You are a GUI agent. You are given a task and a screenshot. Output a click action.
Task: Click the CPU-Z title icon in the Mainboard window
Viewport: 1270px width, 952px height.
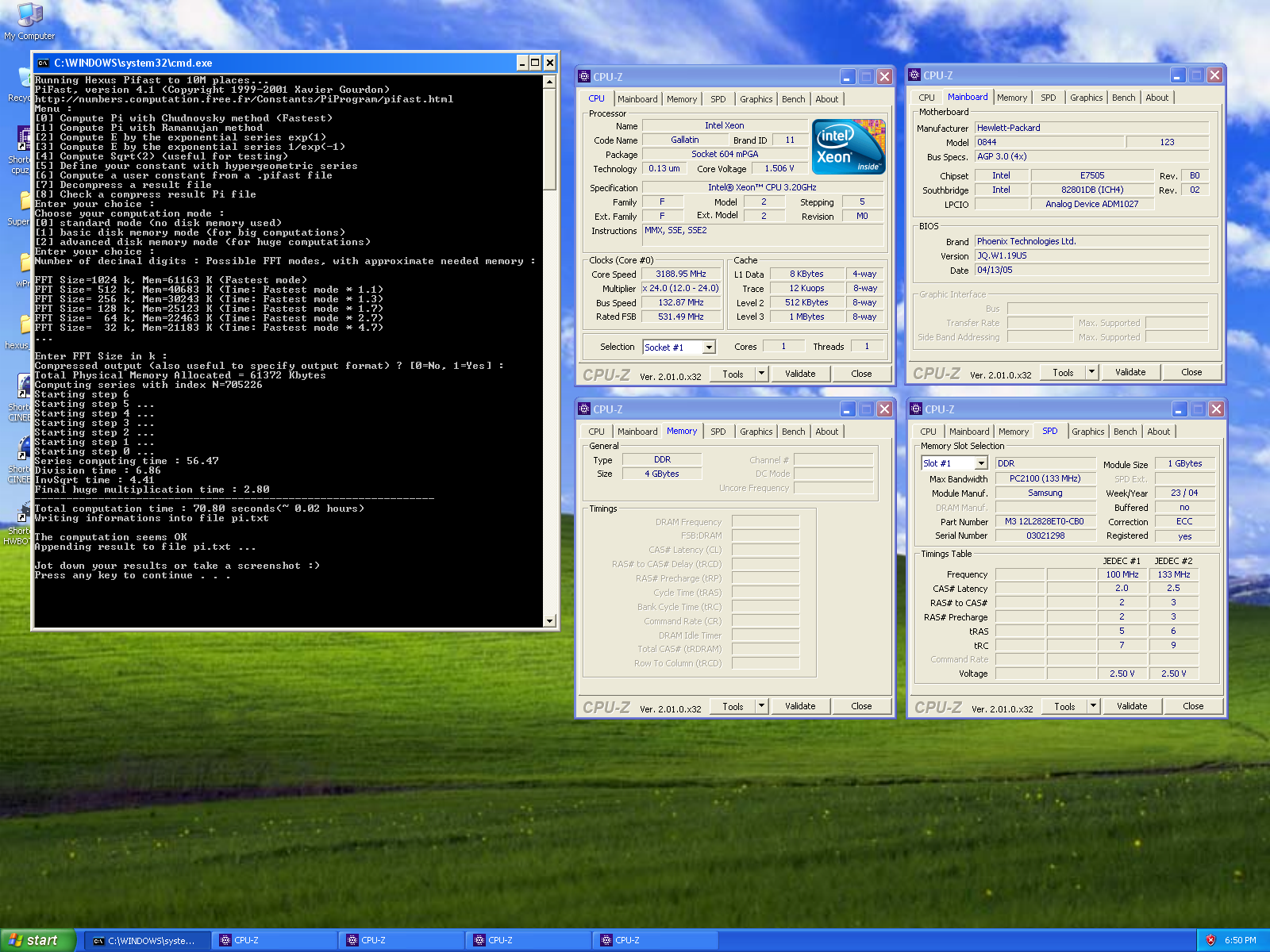pyautogui.click(x=914, y=75)
